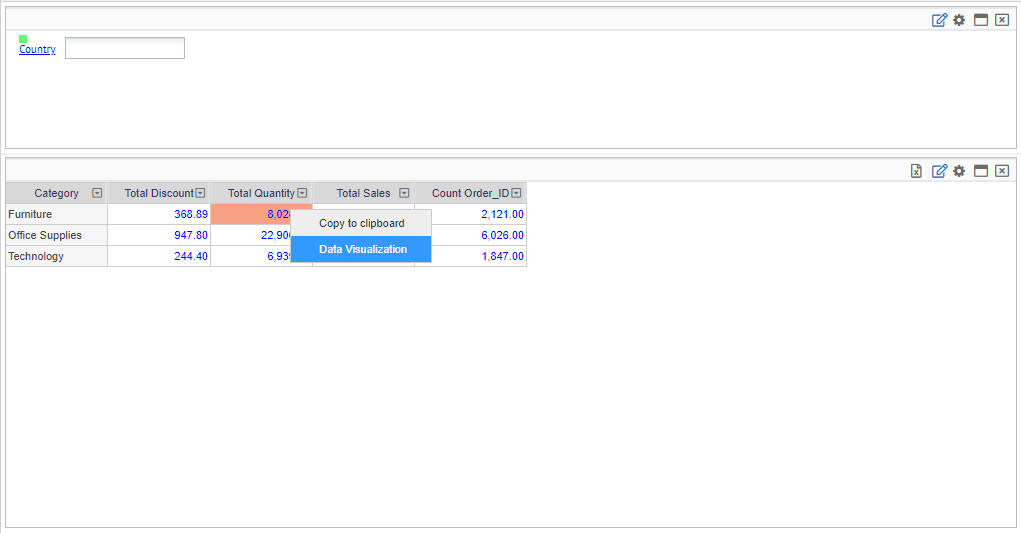
Task: Close the data table panel
Action: click(x=1002, y=171)
